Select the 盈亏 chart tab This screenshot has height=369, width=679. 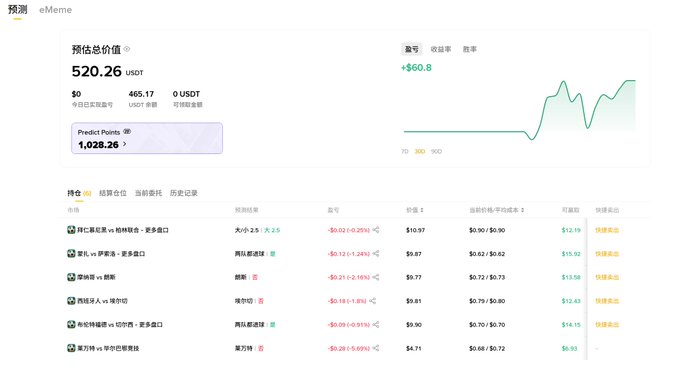point(411,49)
